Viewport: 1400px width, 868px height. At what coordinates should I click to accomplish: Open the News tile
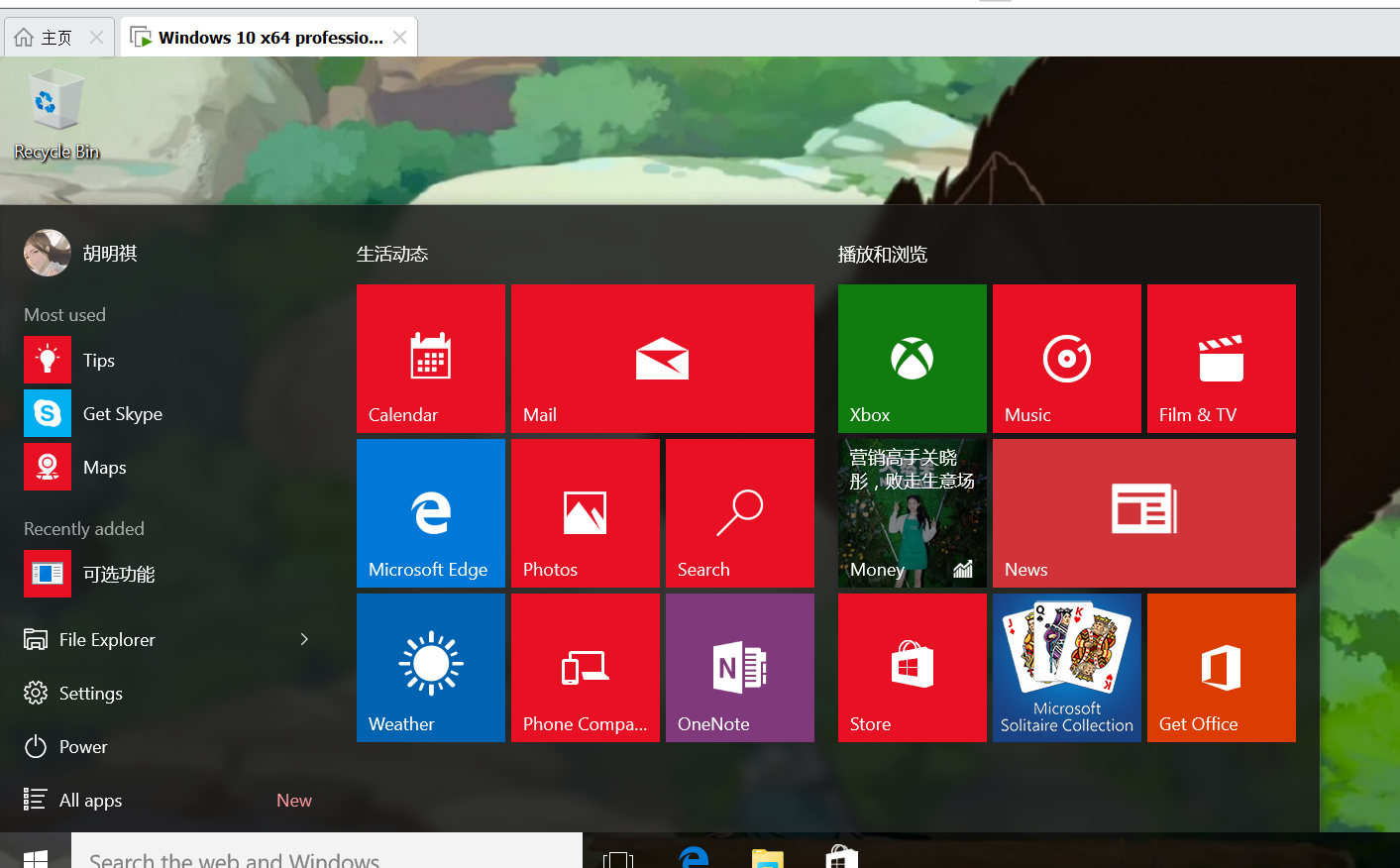[1144, 513]
